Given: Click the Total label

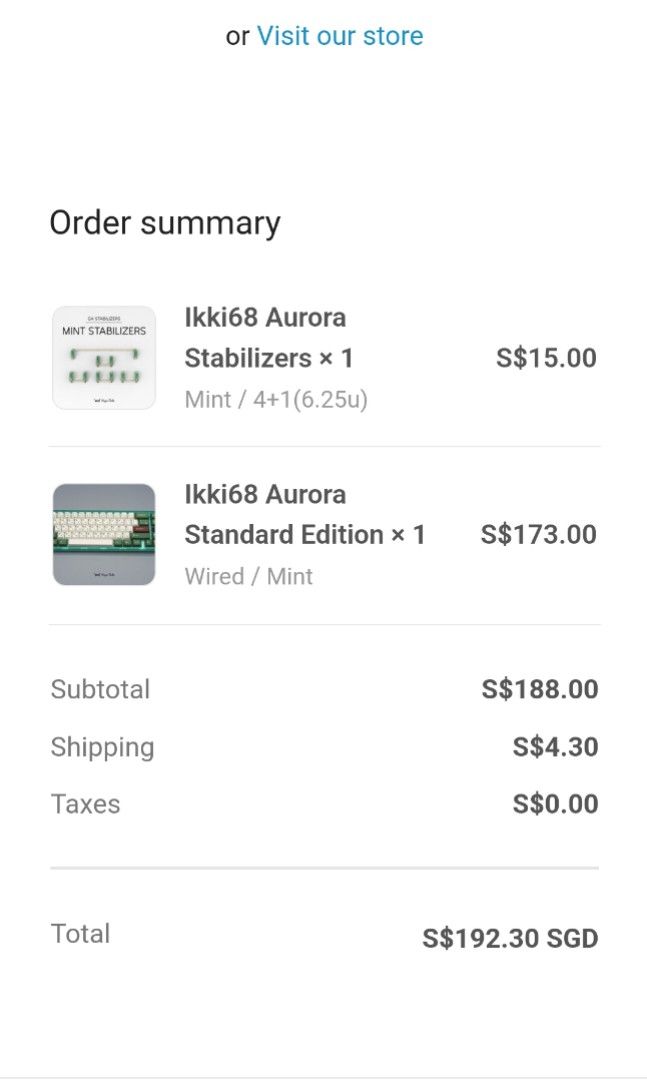Looking at the screenshot, I should click(80, 934).
